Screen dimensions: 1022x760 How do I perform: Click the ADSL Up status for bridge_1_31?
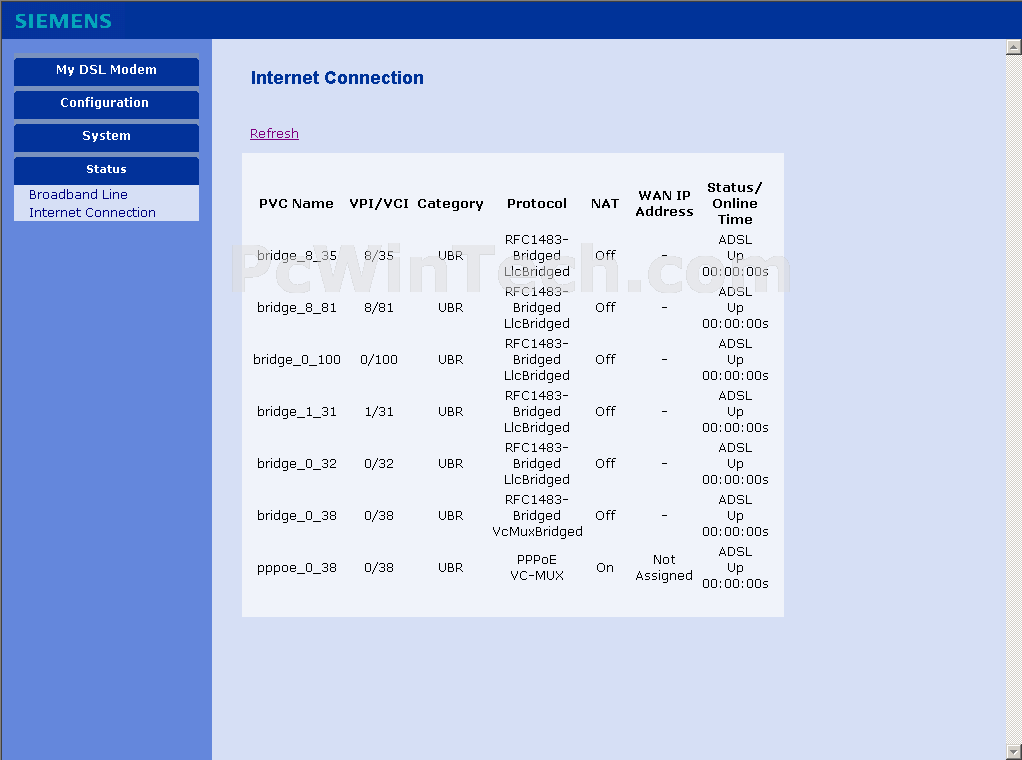coord(735,412)
